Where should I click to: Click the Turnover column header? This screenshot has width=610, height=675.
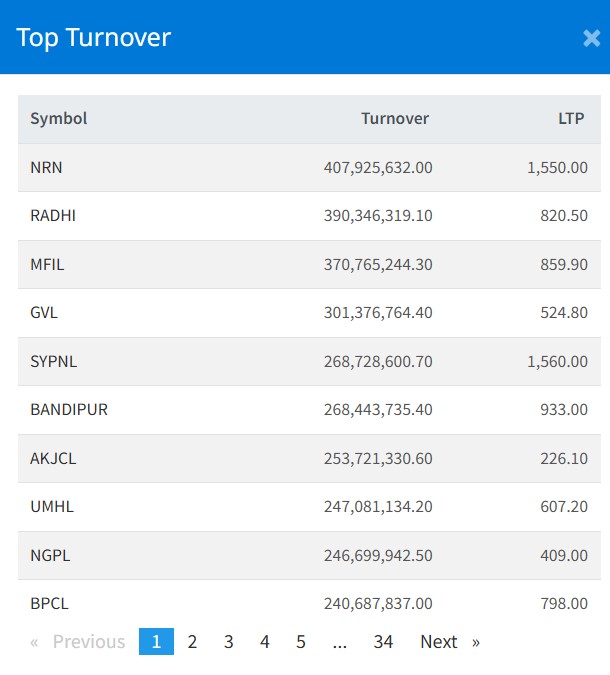pyautogui.click(x=395, y=118)
